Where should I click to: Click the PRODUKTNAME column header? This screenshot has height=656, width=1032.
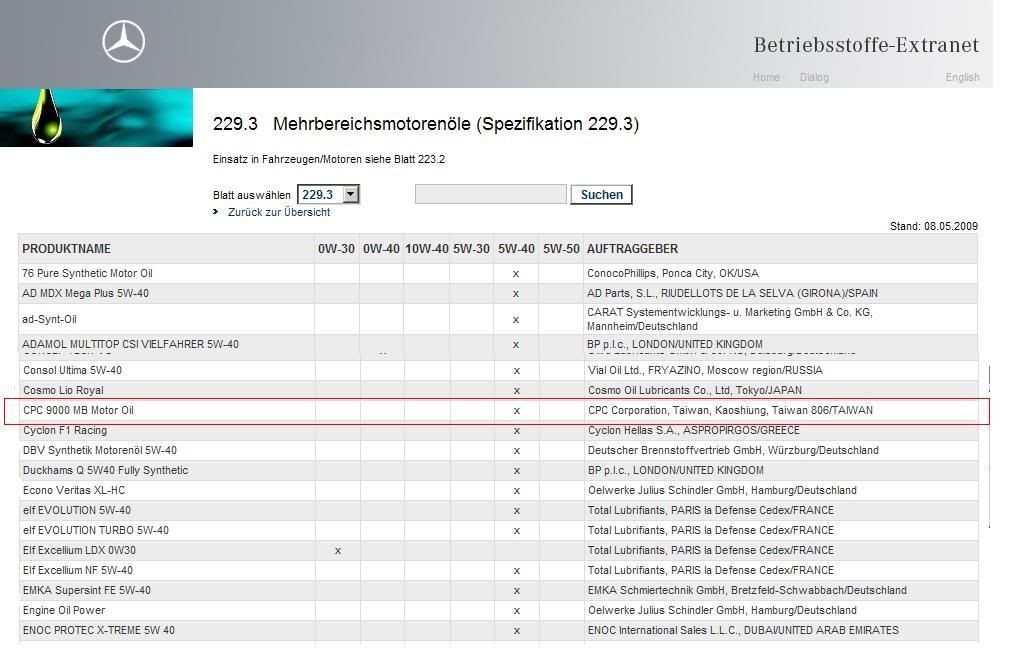tap(67, 249)
